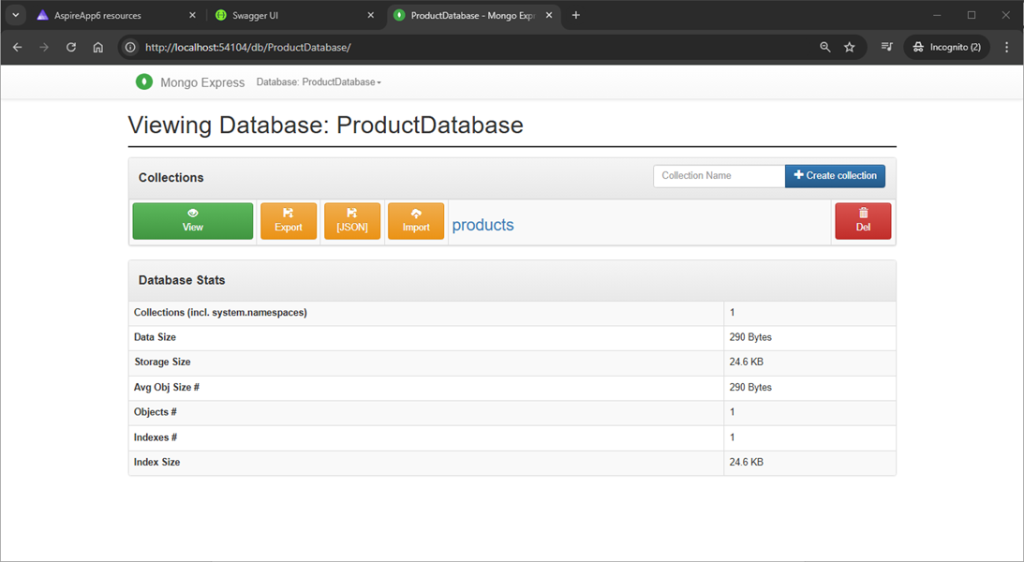Open the Incognito (2) profile indicator
Screen dimensions: 1024x562
coord(947,47)
